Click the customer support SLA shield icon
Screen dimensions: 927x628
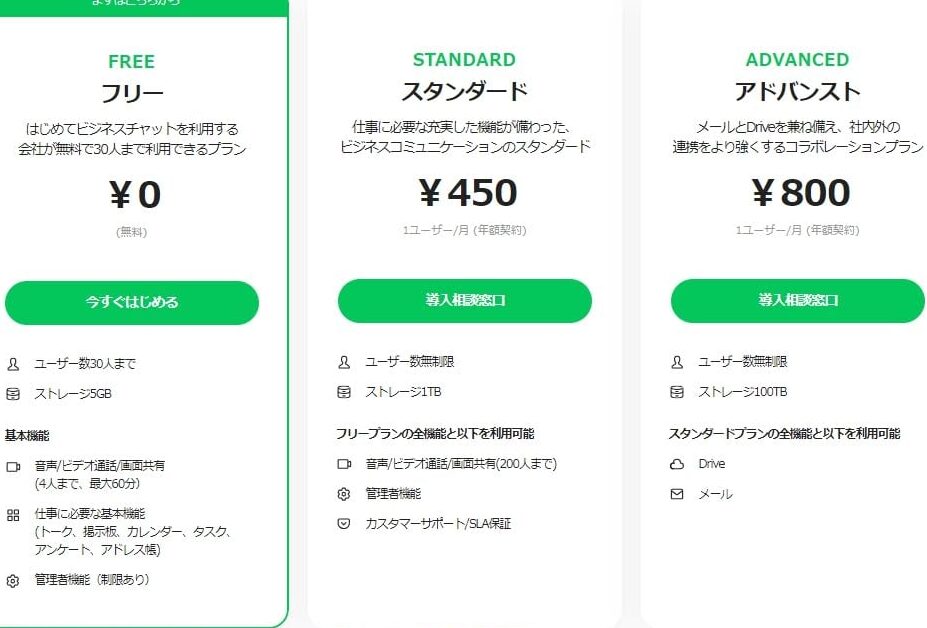(344, 524)
